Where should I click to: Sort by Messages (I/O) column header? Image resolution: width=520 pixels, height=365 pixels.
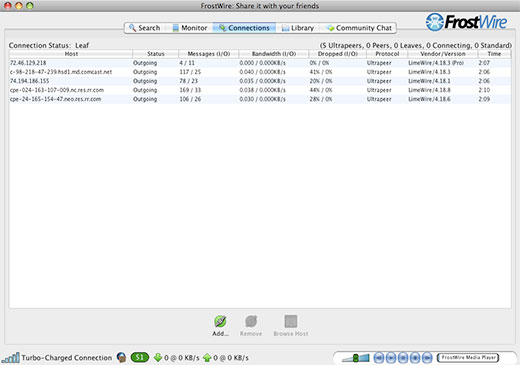pos(209,54)
